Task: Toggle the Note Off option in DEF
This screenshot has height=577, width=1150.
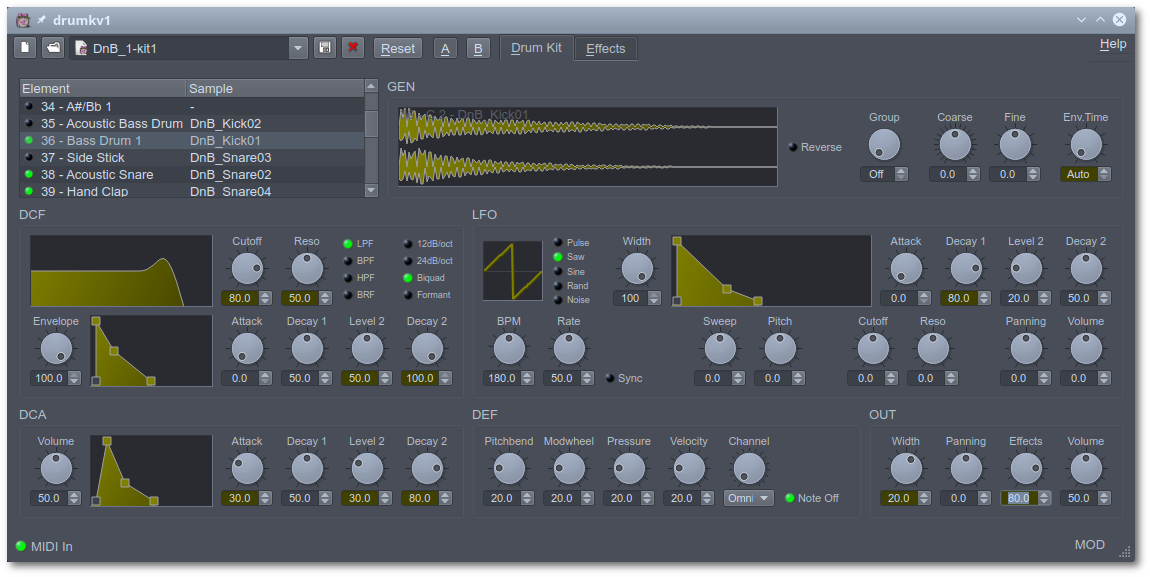Action: point(790,498)
